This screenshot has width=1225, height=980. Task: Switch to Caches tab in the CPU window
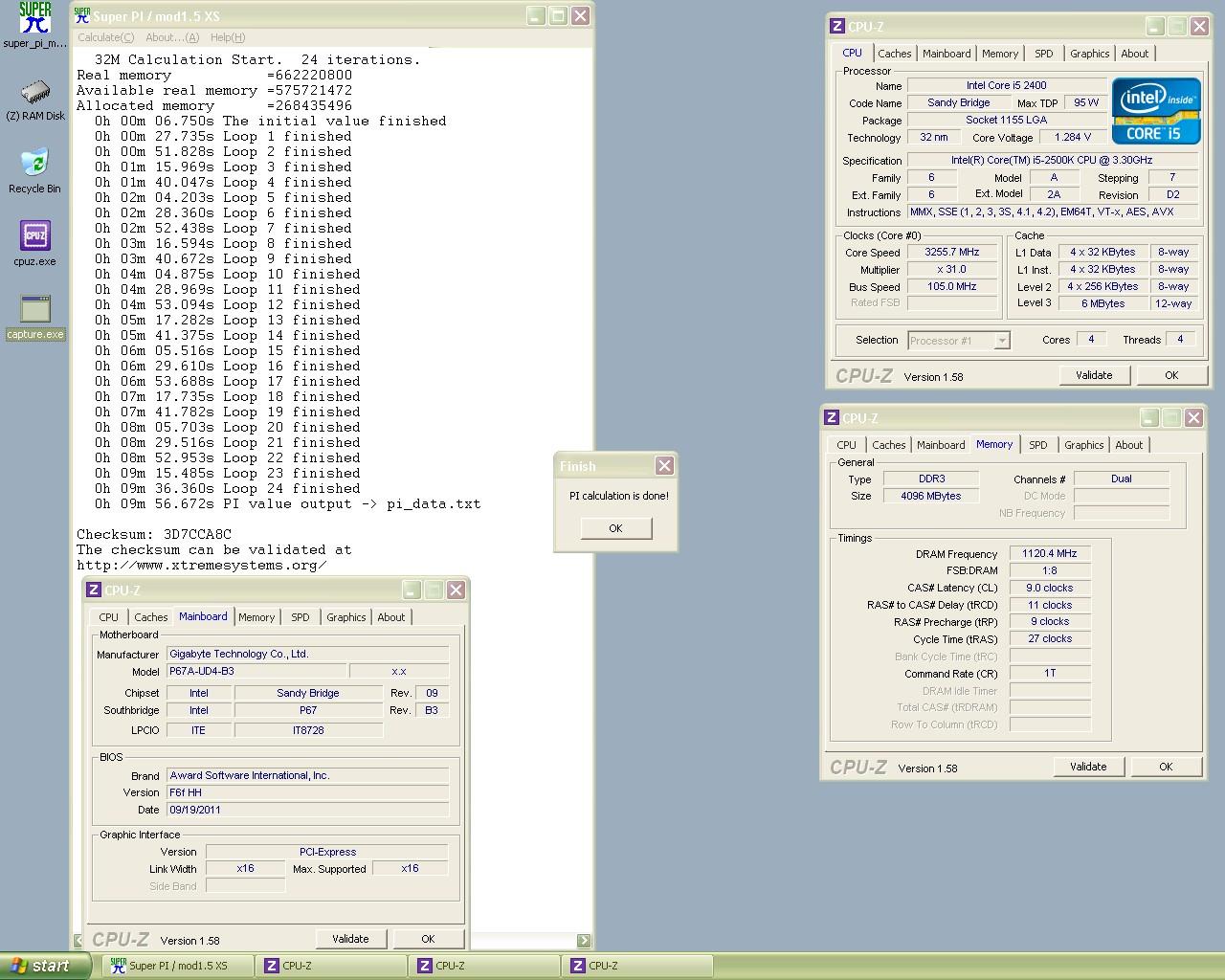click(x=895, y=54)
